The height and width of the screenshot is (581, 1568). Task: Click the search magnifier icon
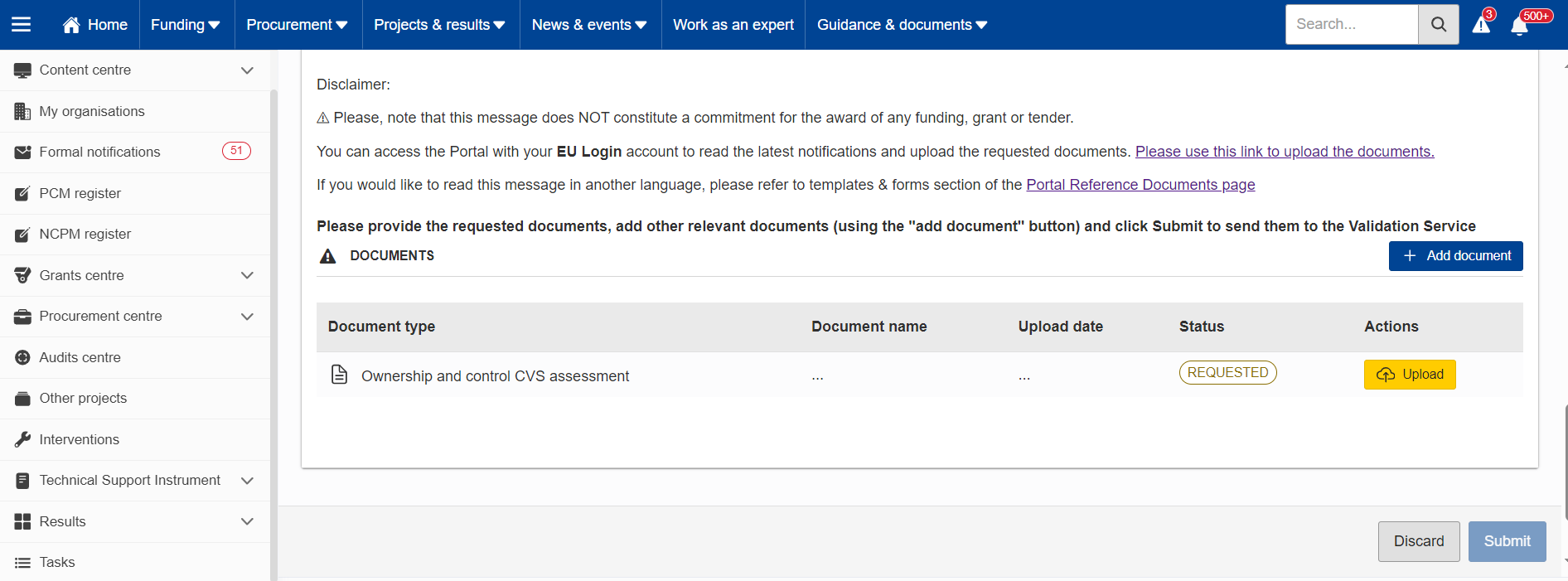(x=1439, y=25)
